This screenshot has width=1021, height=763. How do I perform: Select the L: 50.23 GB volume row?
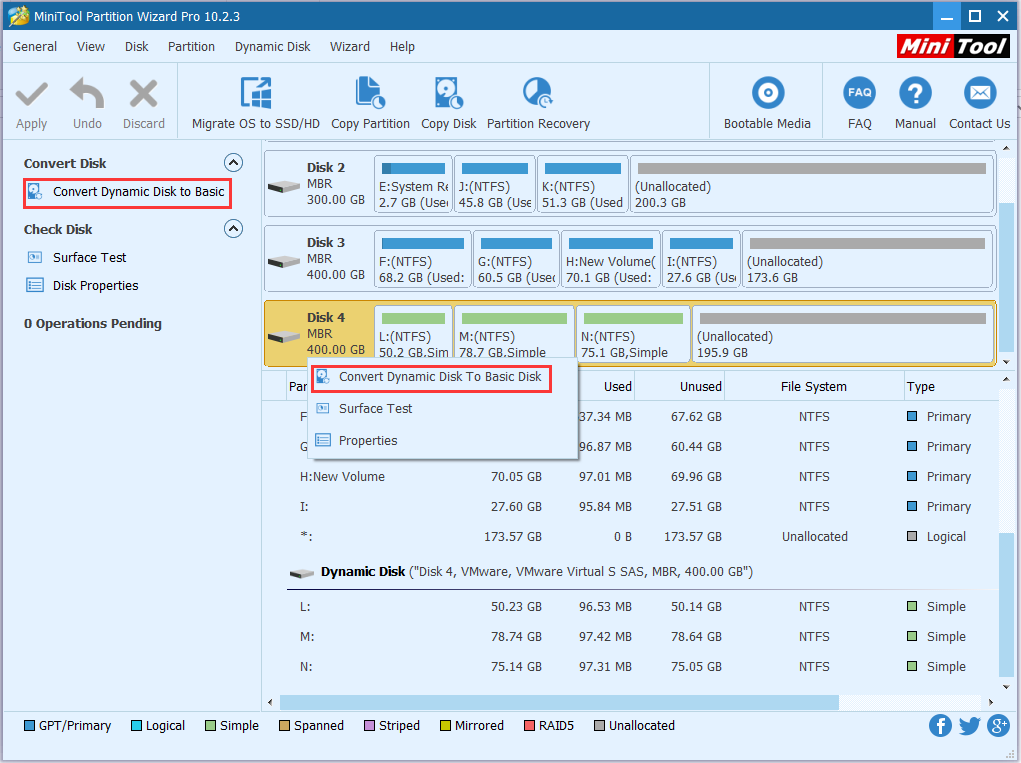tap(641, 607)
